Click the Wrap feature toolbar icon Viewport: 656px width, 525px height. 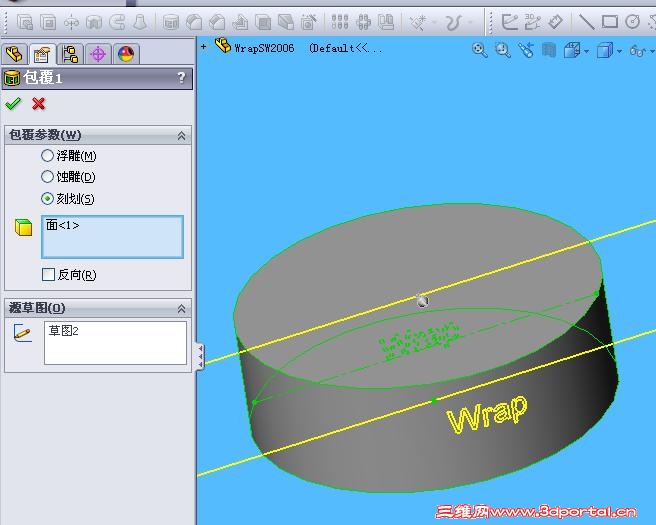click(x=171, y=22)
